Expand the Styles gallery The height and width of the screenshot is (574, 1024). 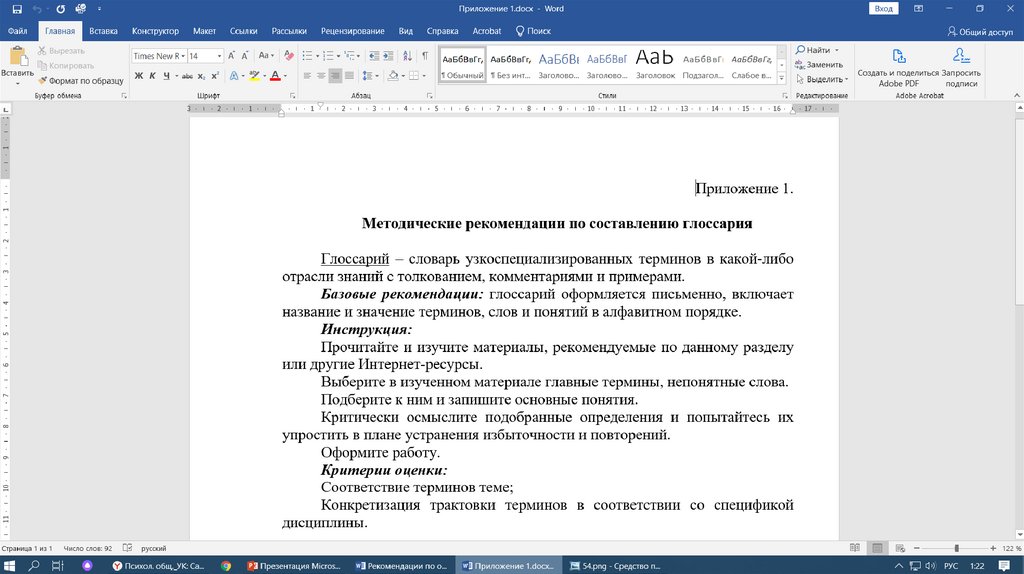tap(780, 76)
